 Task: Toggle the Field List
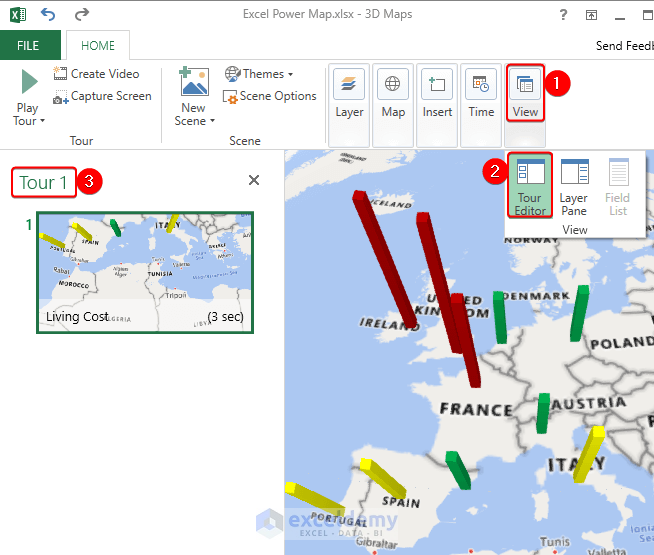618,187
